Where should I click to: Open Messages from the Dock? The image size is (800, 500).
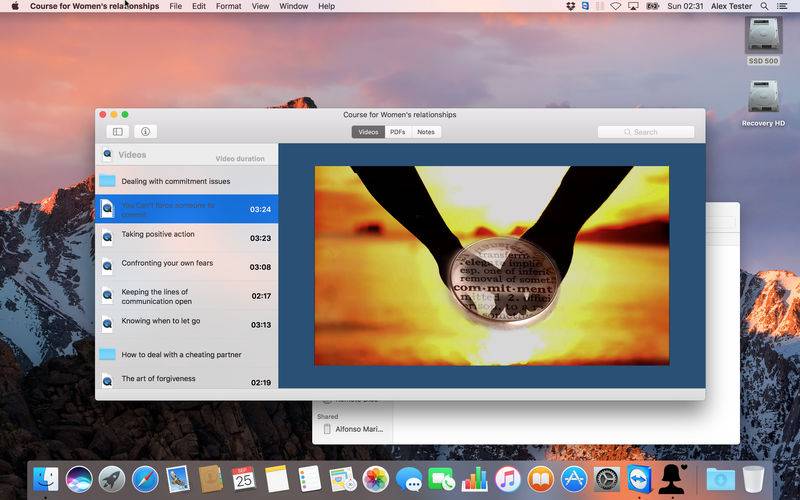409,480
